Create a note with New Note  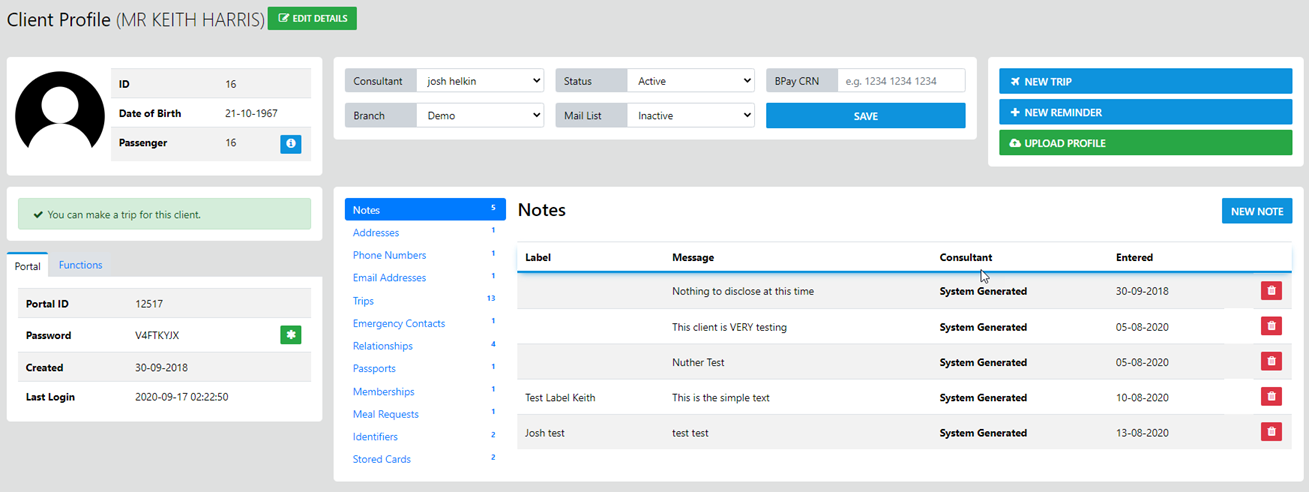1256,211
